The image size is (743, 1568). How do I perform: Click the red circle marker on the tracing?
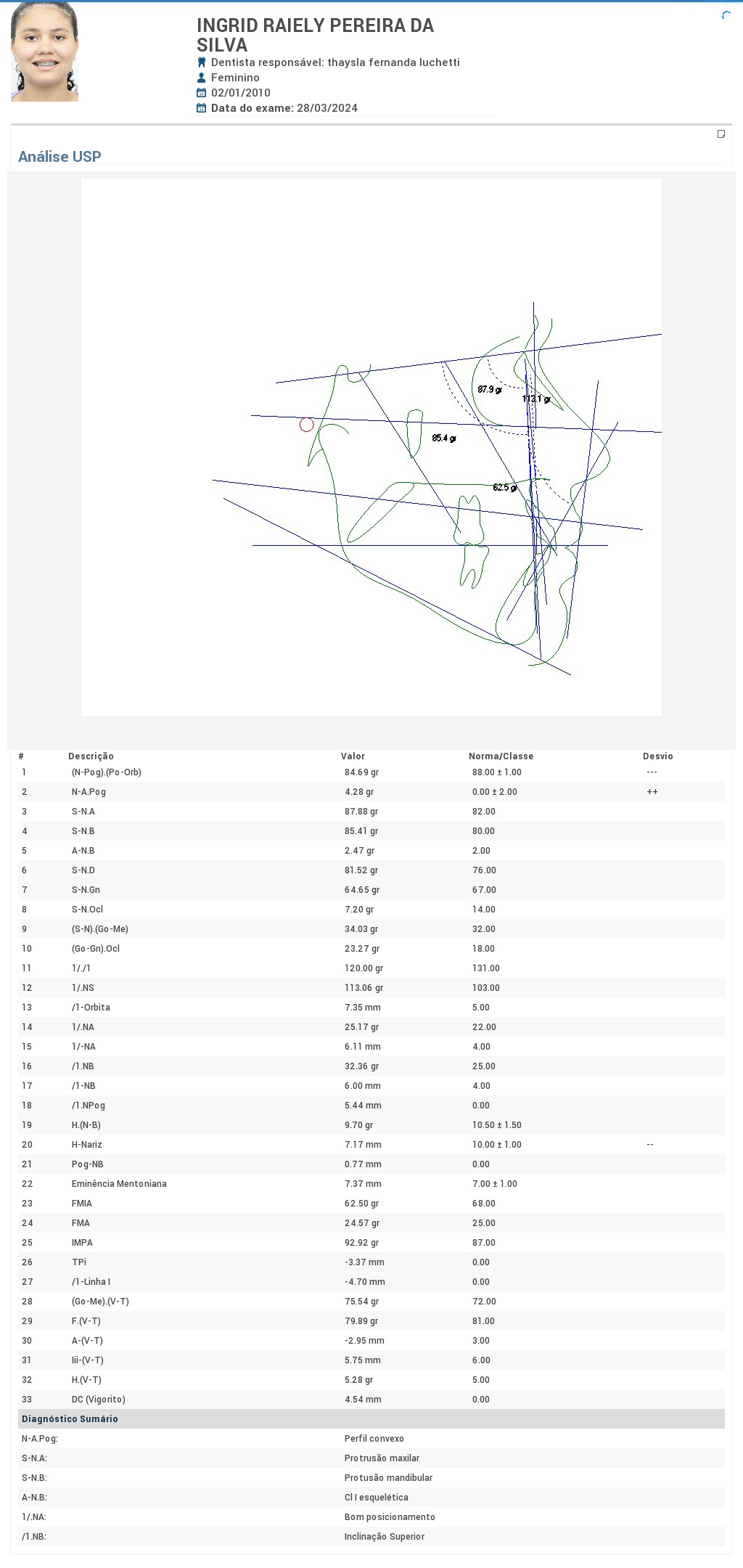[307, 425]
